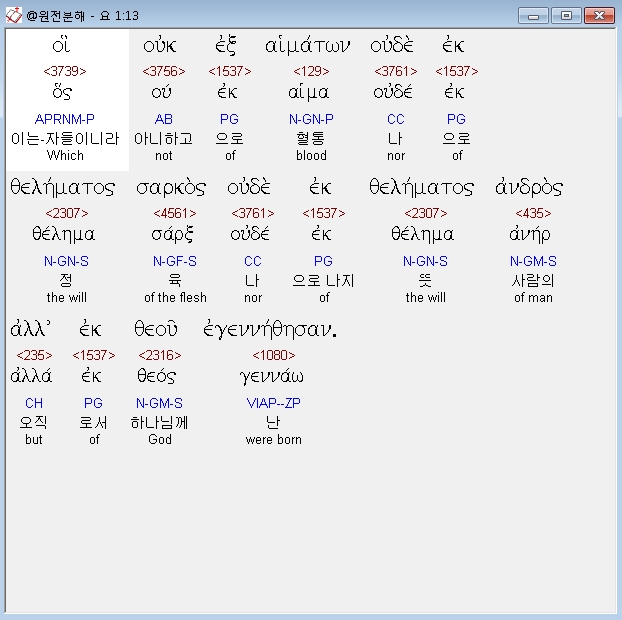Click the Korean gloss 사람의

click(533, 280)
